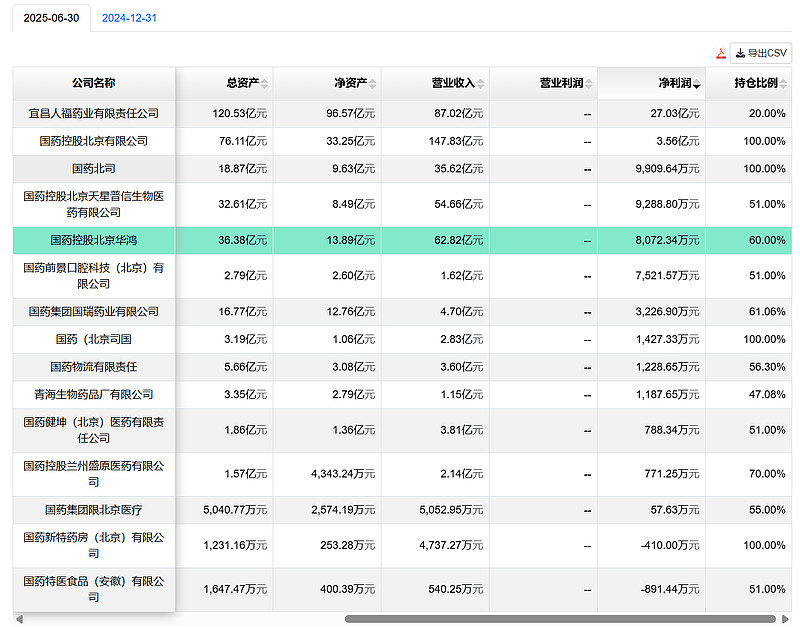Click left arrow of horizontal scrollbar
Screen dimensions: 800x627
point(19,619)
